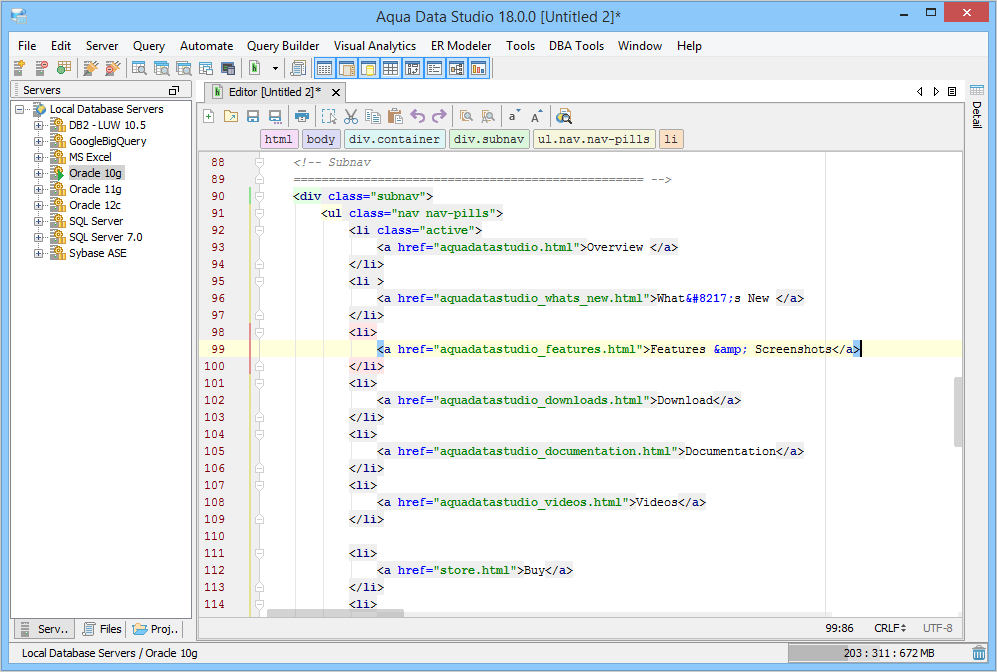Toggle the bar chart layout button
The image size is (997, 672).
479,68
